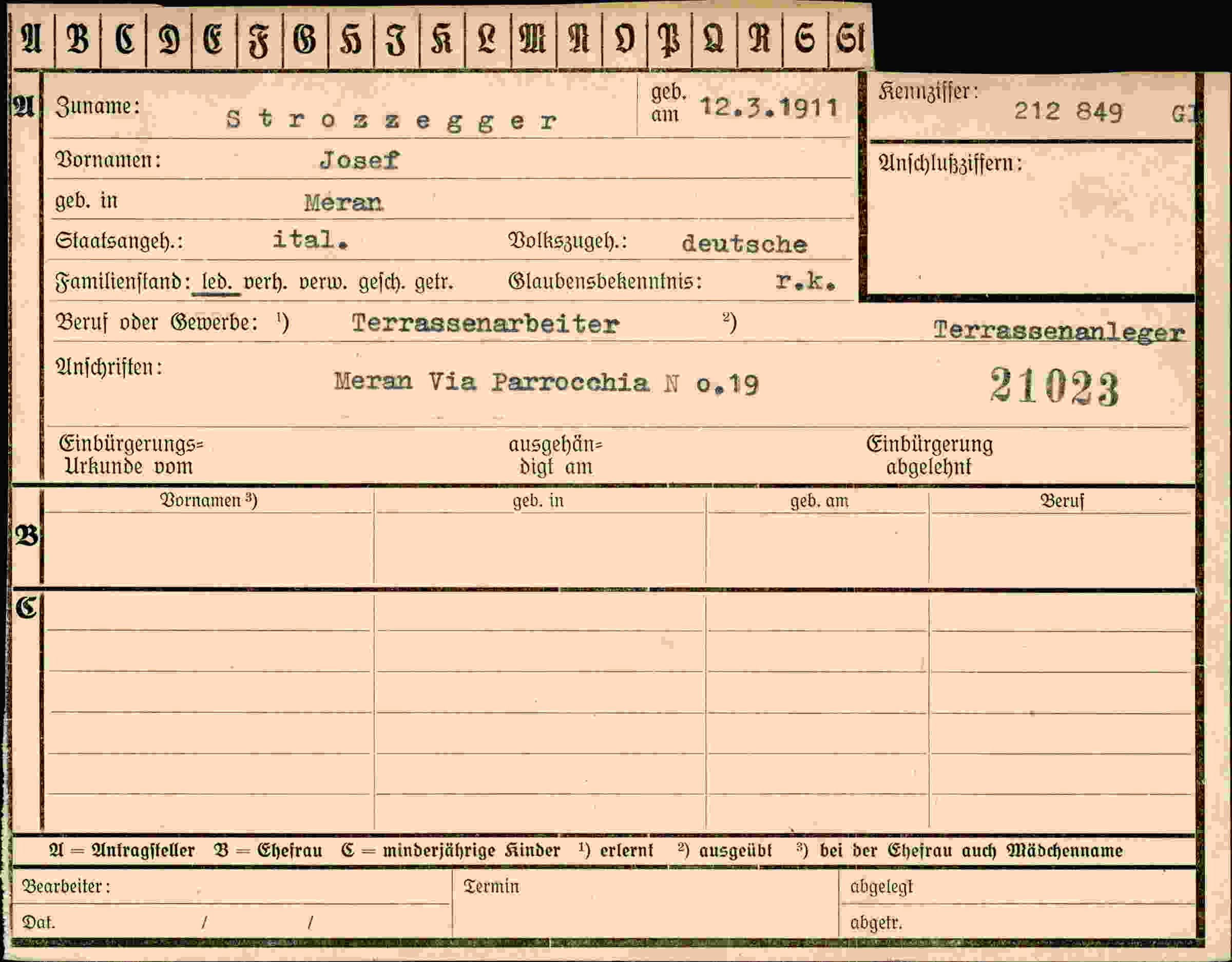This screenshot has width=1232, height=962.
Task: Click the 'Volkszugeh.:' label
Action: coord(568,241)
